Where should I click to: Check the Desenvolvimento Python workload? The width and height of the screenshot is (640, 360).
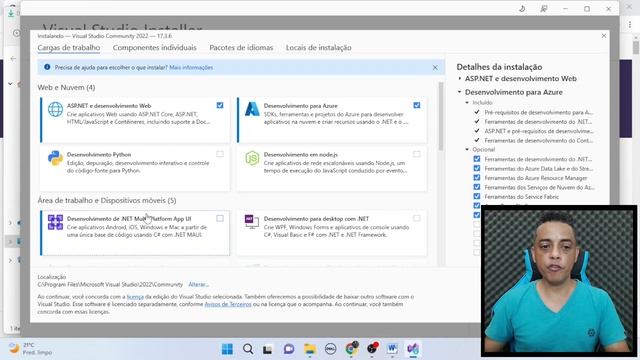(220, 154)
